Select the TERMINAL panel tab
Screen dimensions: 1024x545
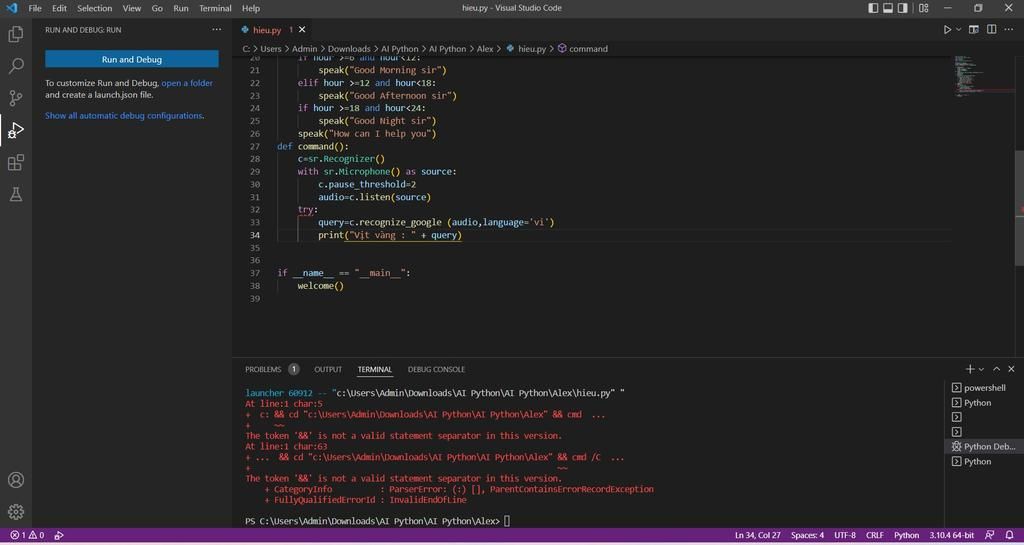click(375, 369)
